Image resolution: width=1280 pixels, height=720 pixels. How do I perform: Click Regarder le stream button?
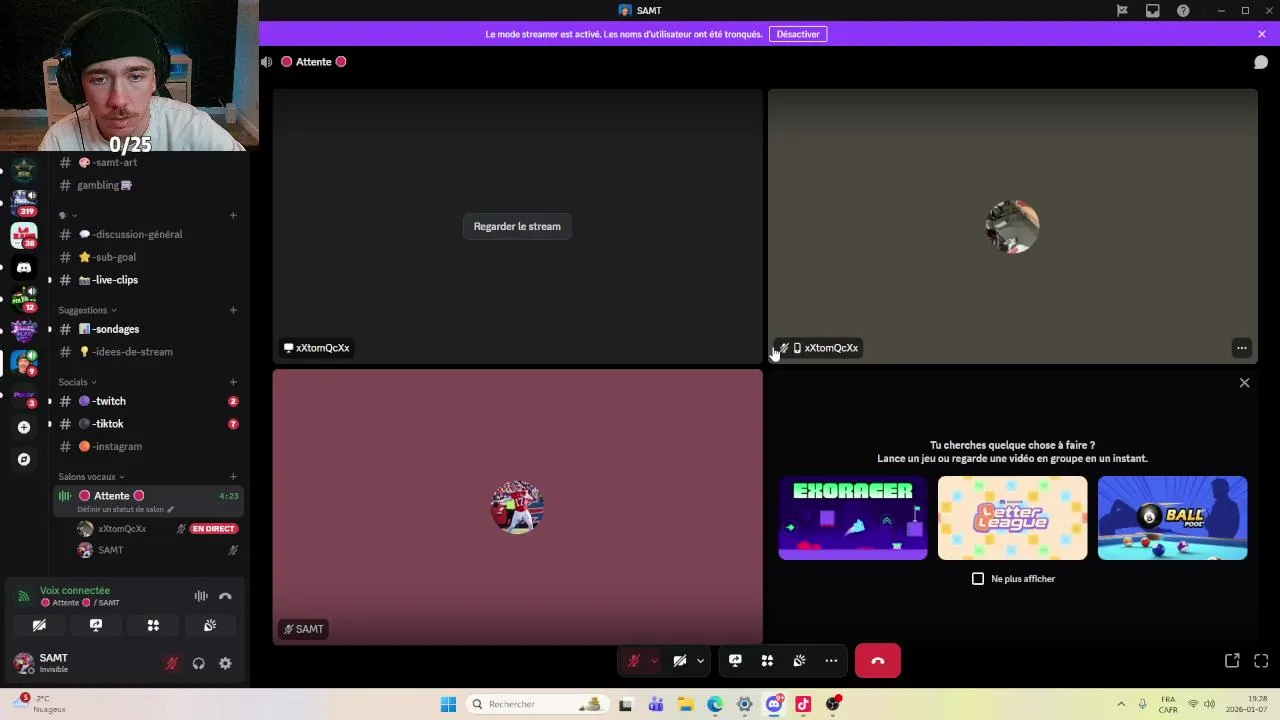(x=517, y=226)
